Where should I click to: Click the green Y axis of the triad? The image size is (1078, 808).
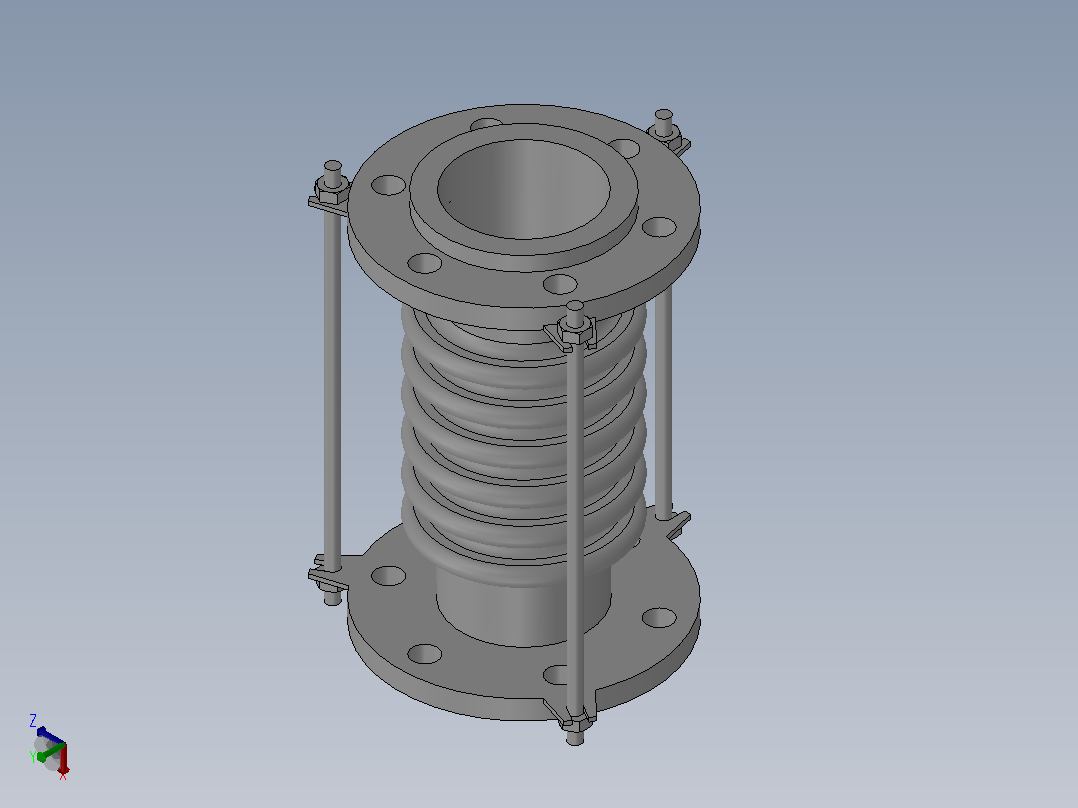pyautogui.click(x=50, y=752)
